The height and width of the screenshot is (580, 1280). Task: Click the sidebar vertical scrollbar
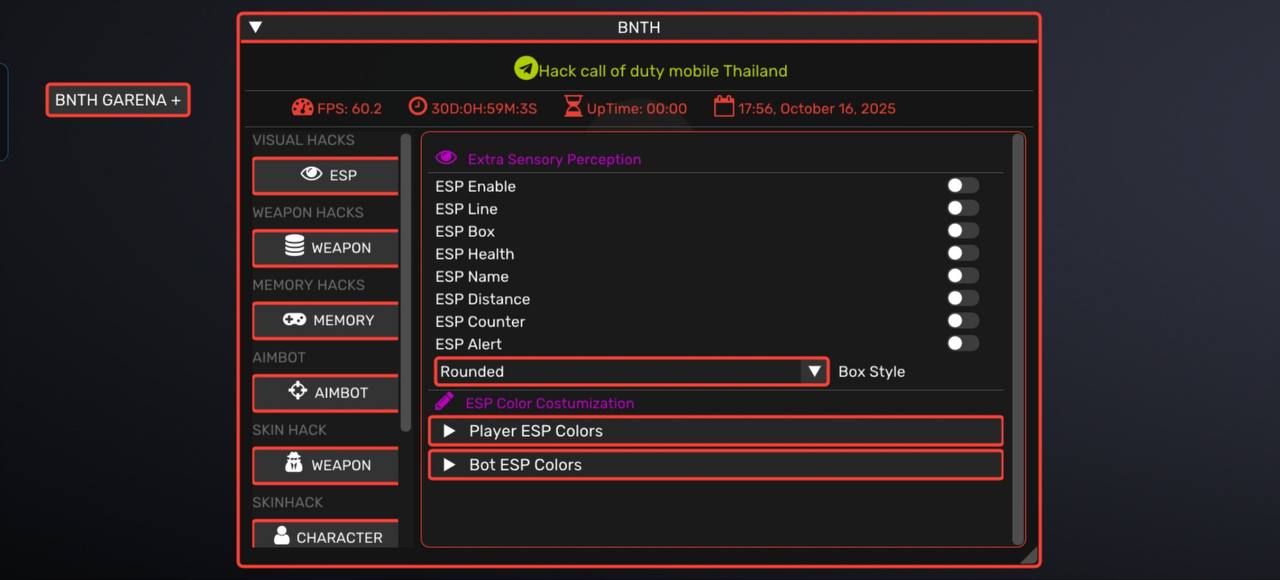[406, 280]
